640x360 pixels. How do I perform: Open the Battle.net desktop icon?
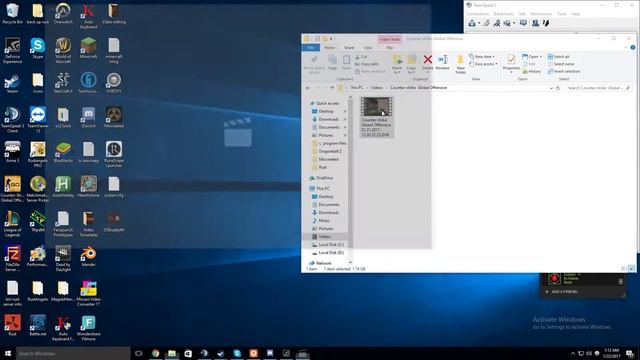coord(38,326)
